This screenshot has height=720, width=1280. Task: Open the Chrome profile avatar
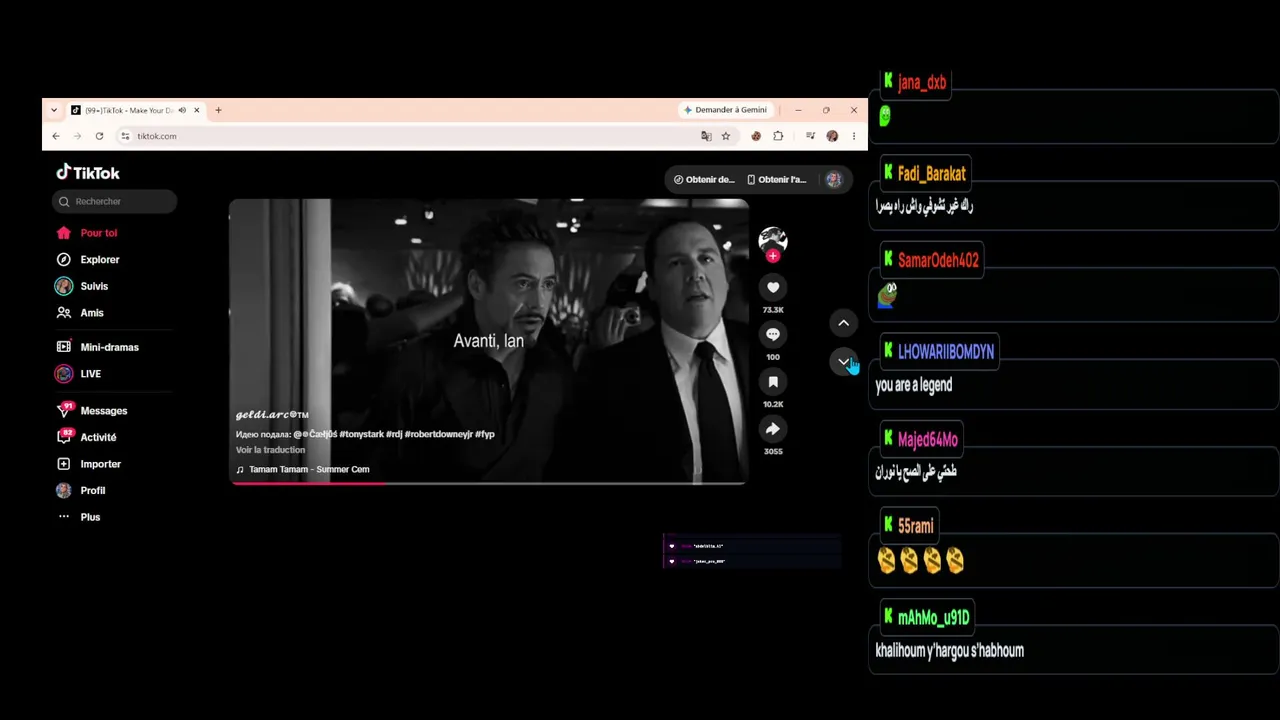pyautogui.click(x=832, y=136)
